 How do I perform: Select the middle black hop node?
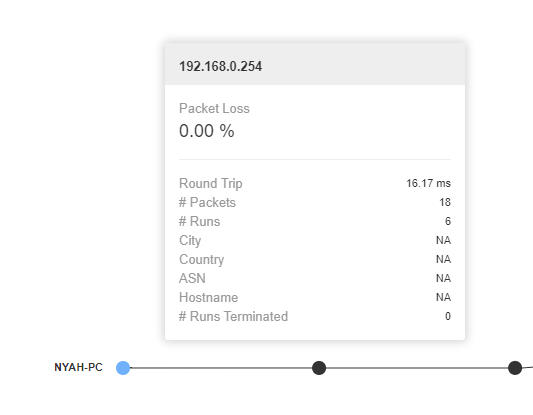pyautogui.click(x=319, y=368)
